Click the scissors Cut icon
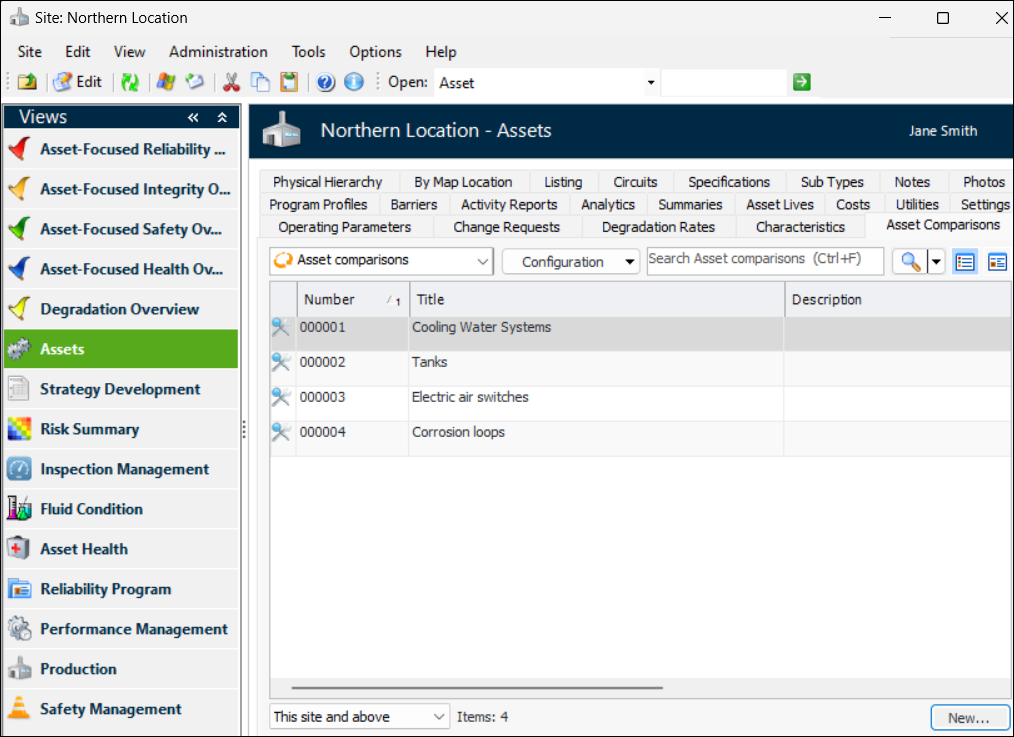The width and height of the screenshot is (1014, 737). pyautogui.click(x=231, y=83)
